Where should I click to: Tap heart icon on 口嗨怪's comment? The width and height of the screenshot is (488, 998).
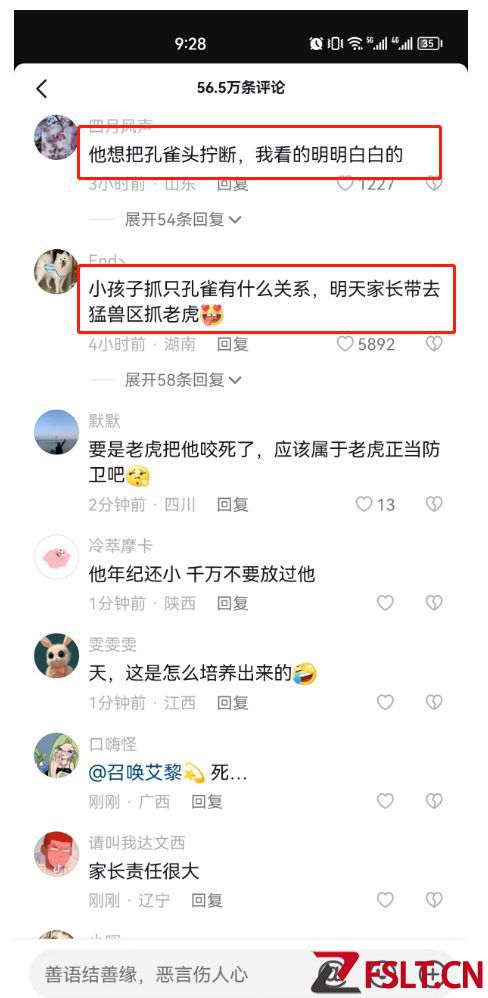coord(386,801)
